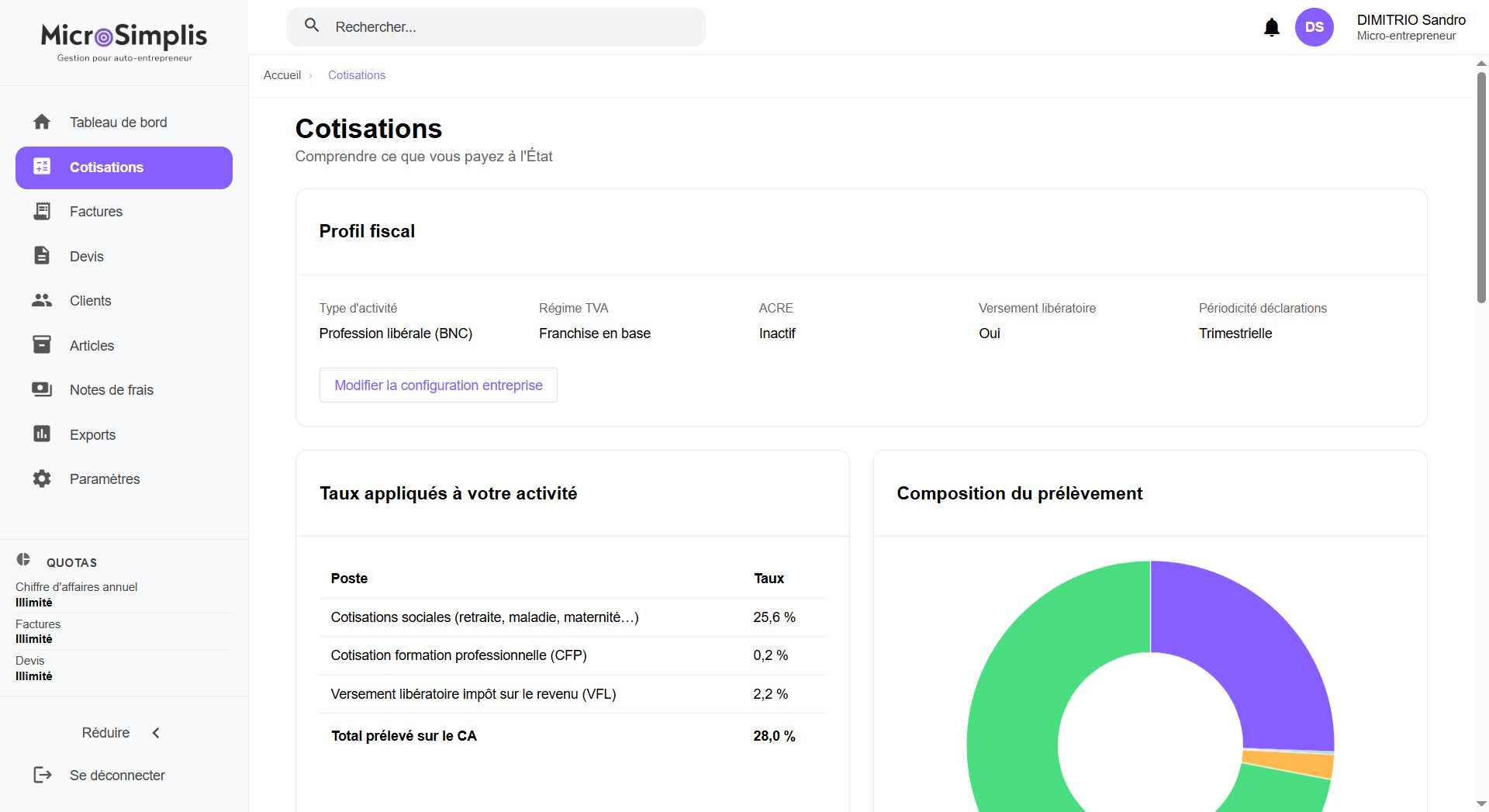This screenshot has width=1489, height=812.
Task: Click the Exports chart icon
Action: click(42, 434)
